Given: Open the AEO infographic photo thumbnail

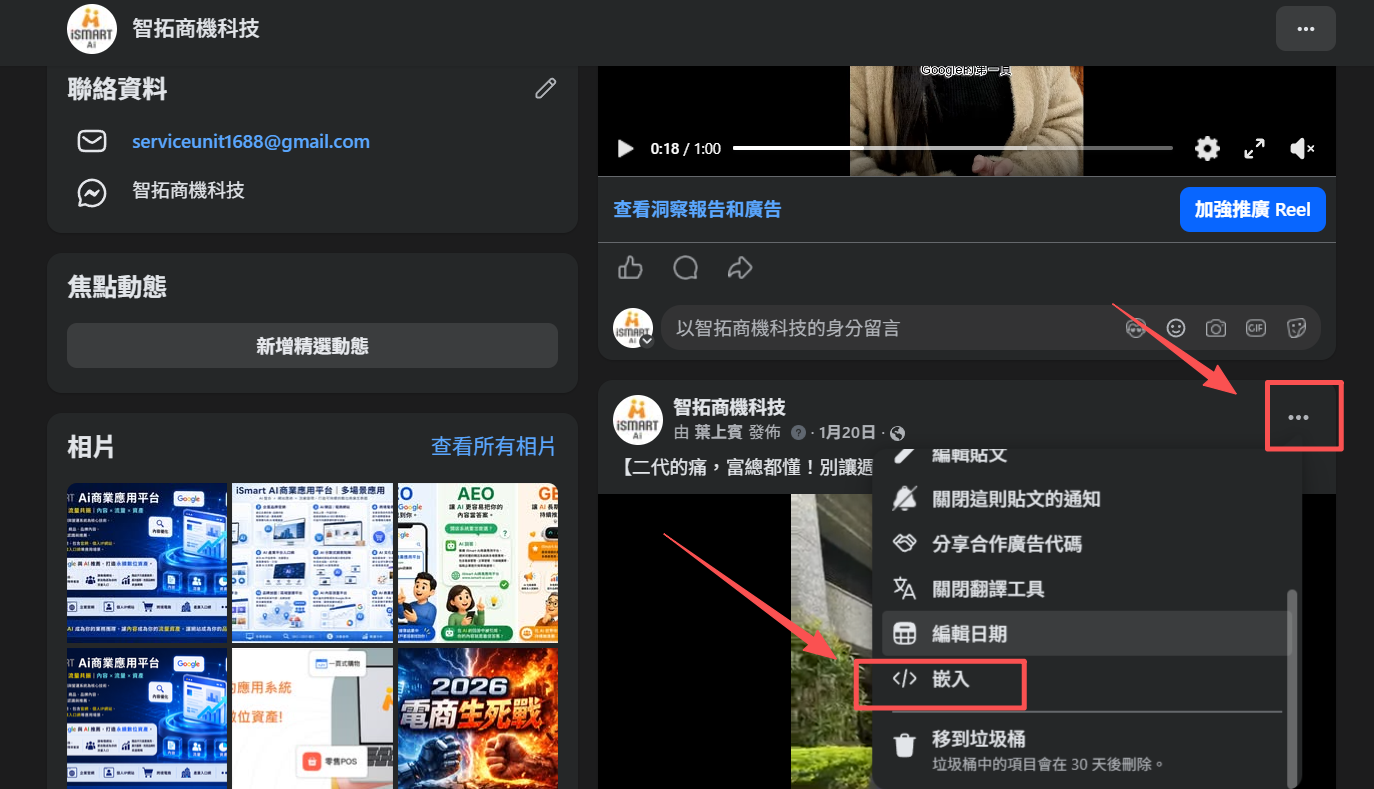Looking at the screenshot, I should click(x=478, y=563).
